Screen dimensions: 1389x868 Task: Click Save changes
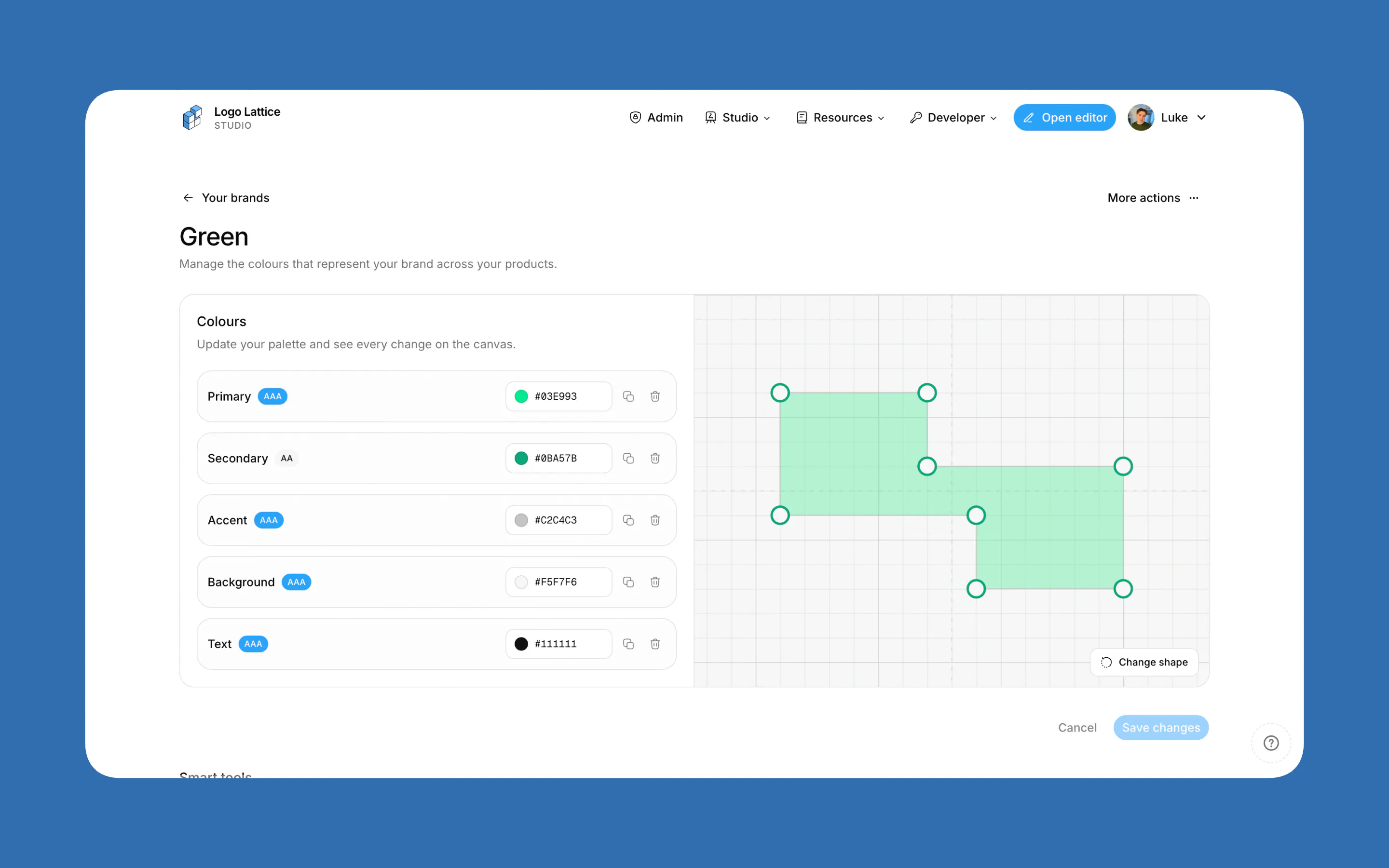pyautogui.click(x=1160, y=728)
